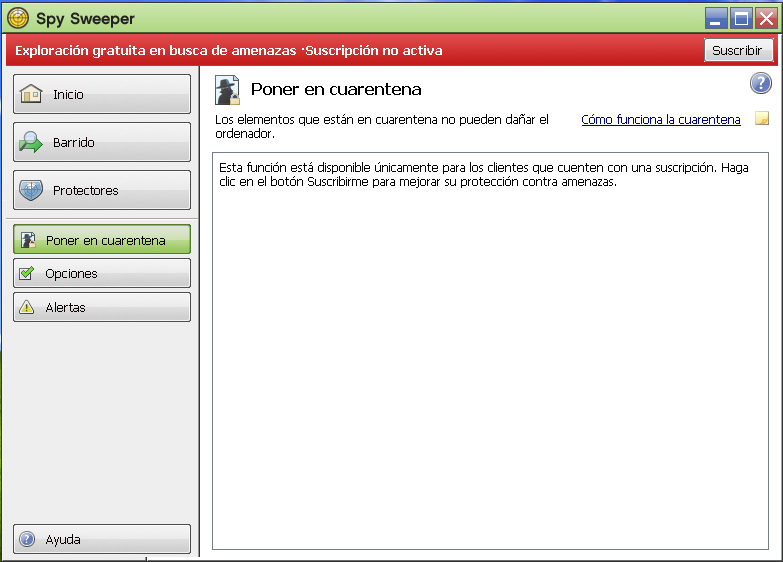Show the Alertas section

coord(102,307)
